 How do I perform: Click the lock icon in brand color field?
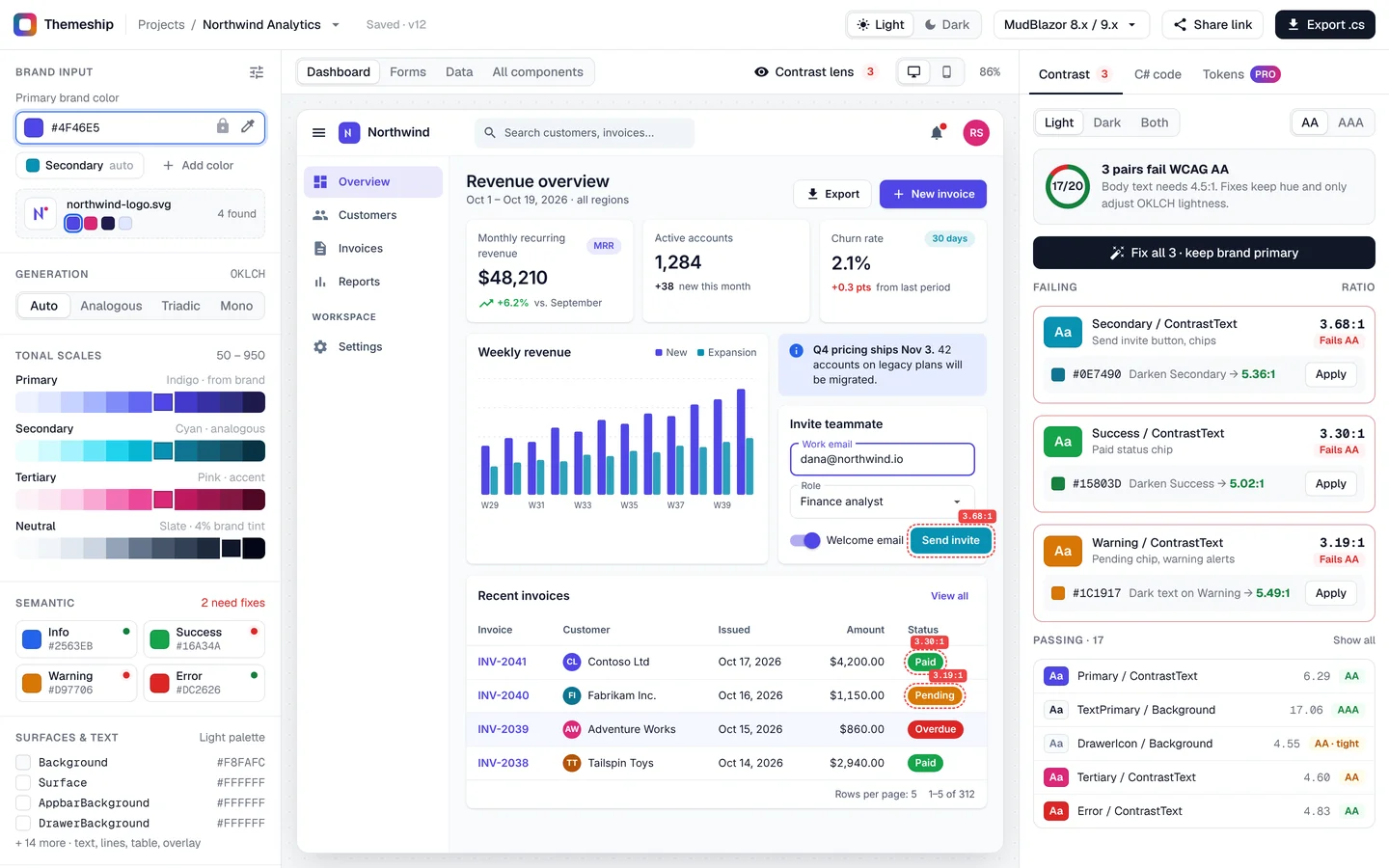[223, 126]
